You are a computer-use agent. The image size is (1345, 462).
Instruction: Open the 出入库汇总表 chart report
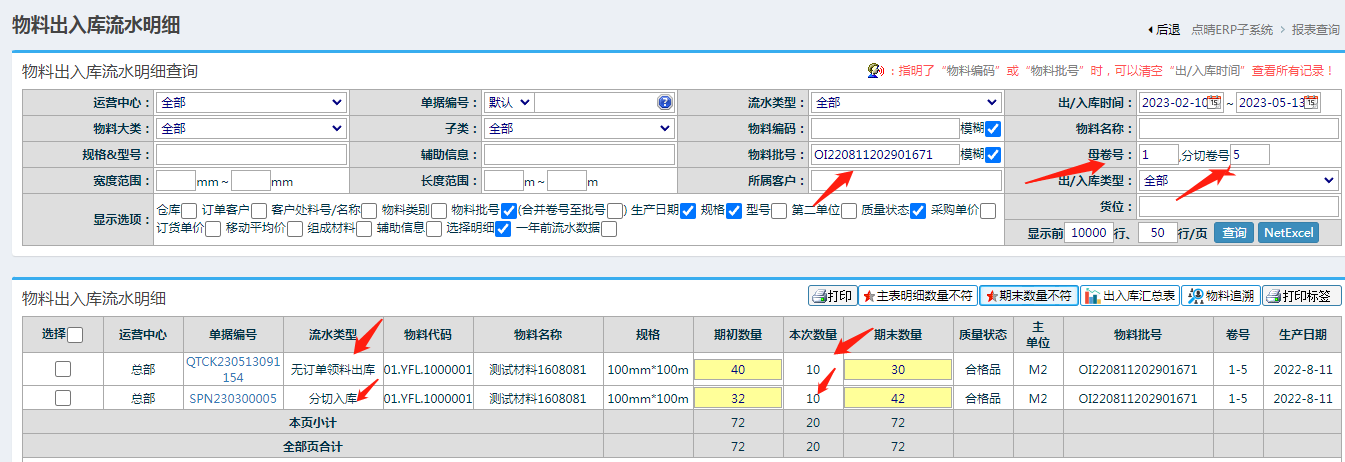(x=1128, y=296)
